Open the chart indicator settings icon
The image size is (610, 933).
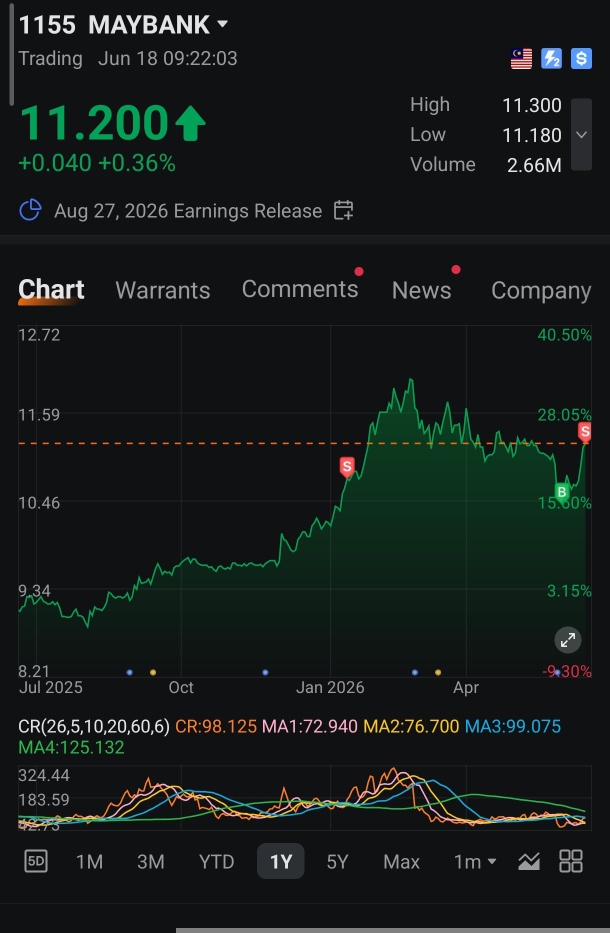coord(529,861)
